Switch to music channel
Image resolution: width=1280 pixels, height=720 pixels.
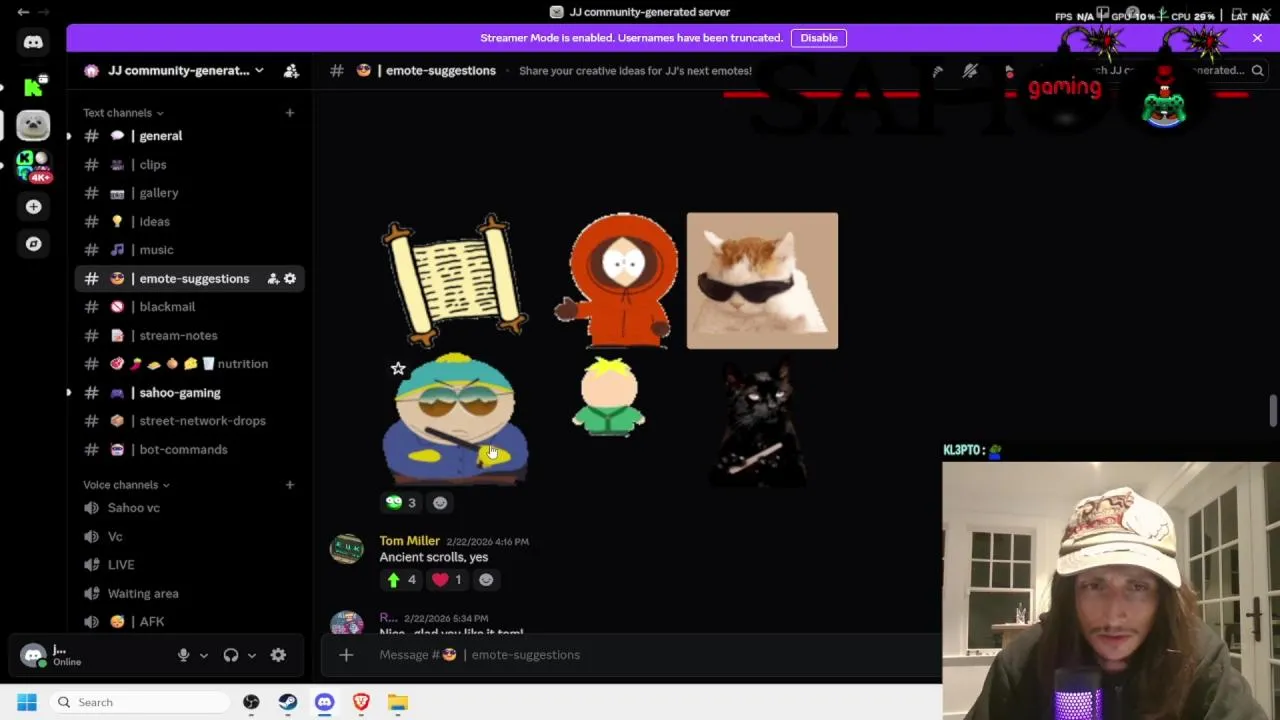click(190, 250)
